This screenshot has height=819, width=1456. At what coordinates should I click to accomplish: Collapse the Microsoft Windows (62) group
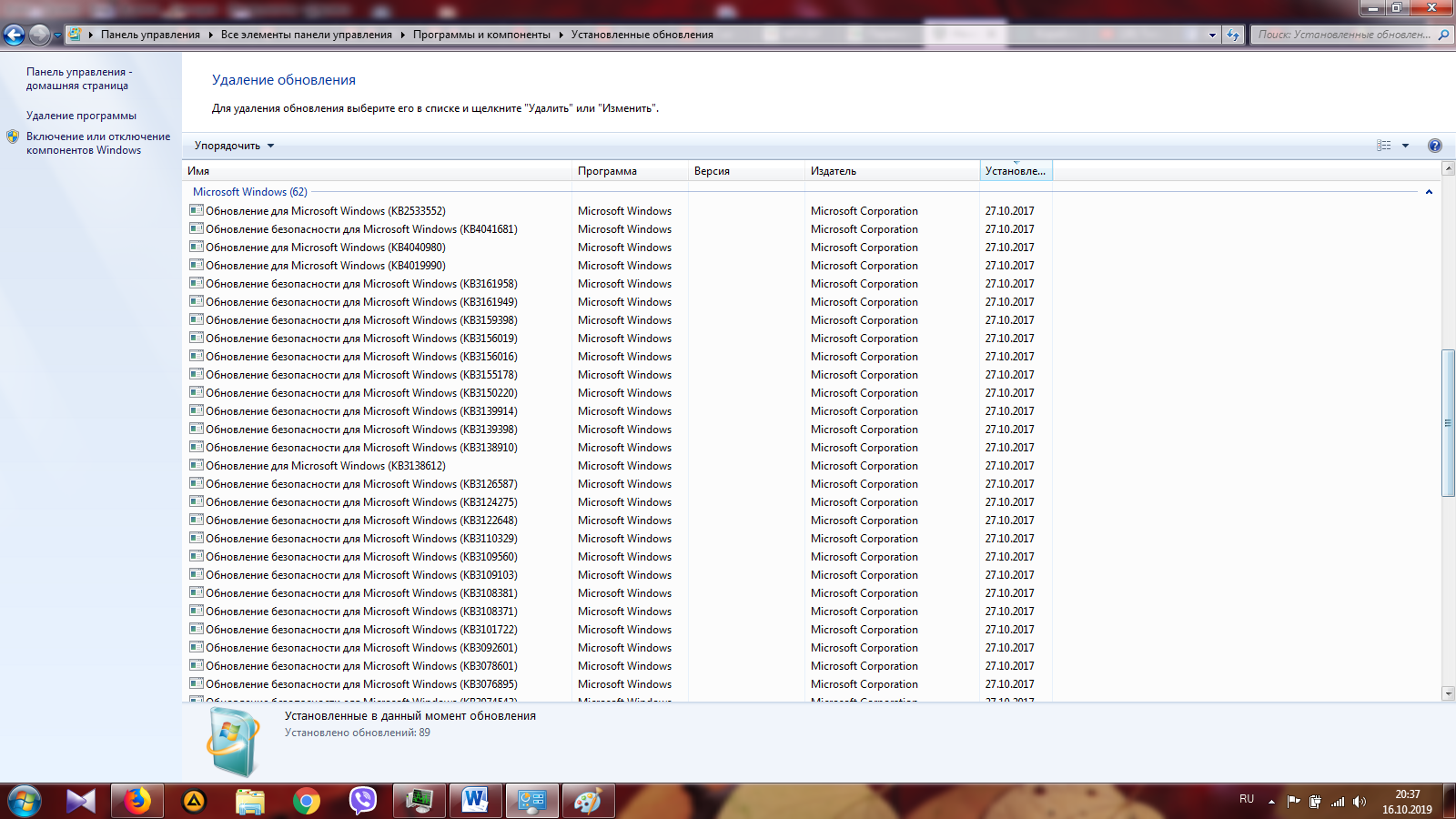[x=1429, y=192]
